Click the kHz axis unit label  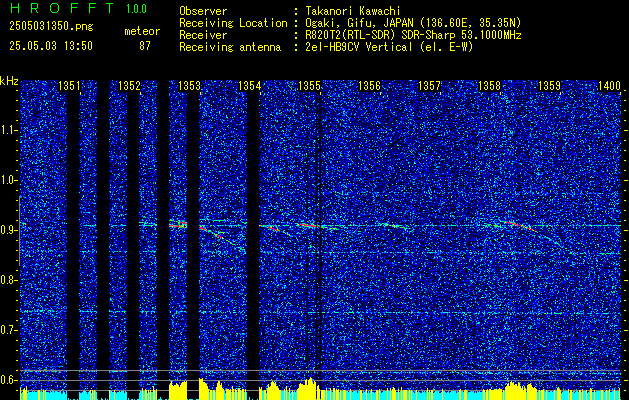[9, 81]
